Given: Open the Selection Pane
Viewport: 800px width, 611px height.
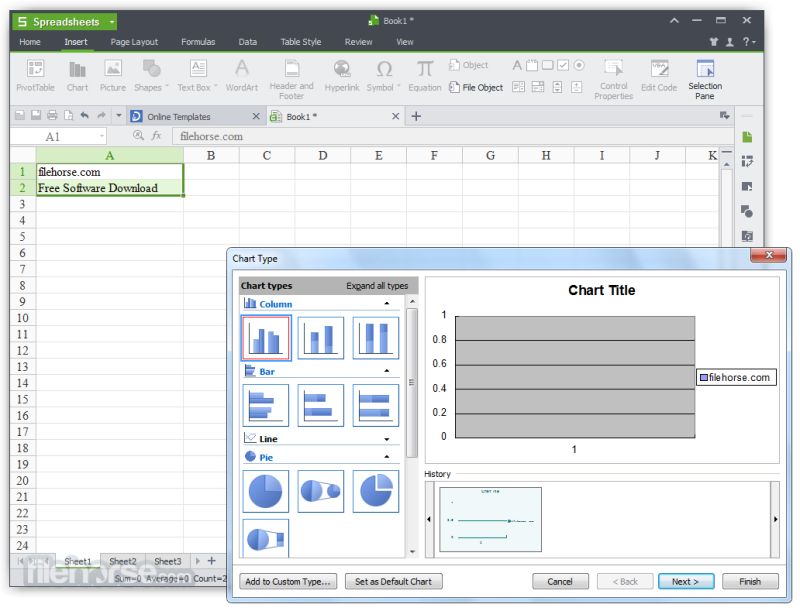Looking at the screenshot, I should 705,80.
